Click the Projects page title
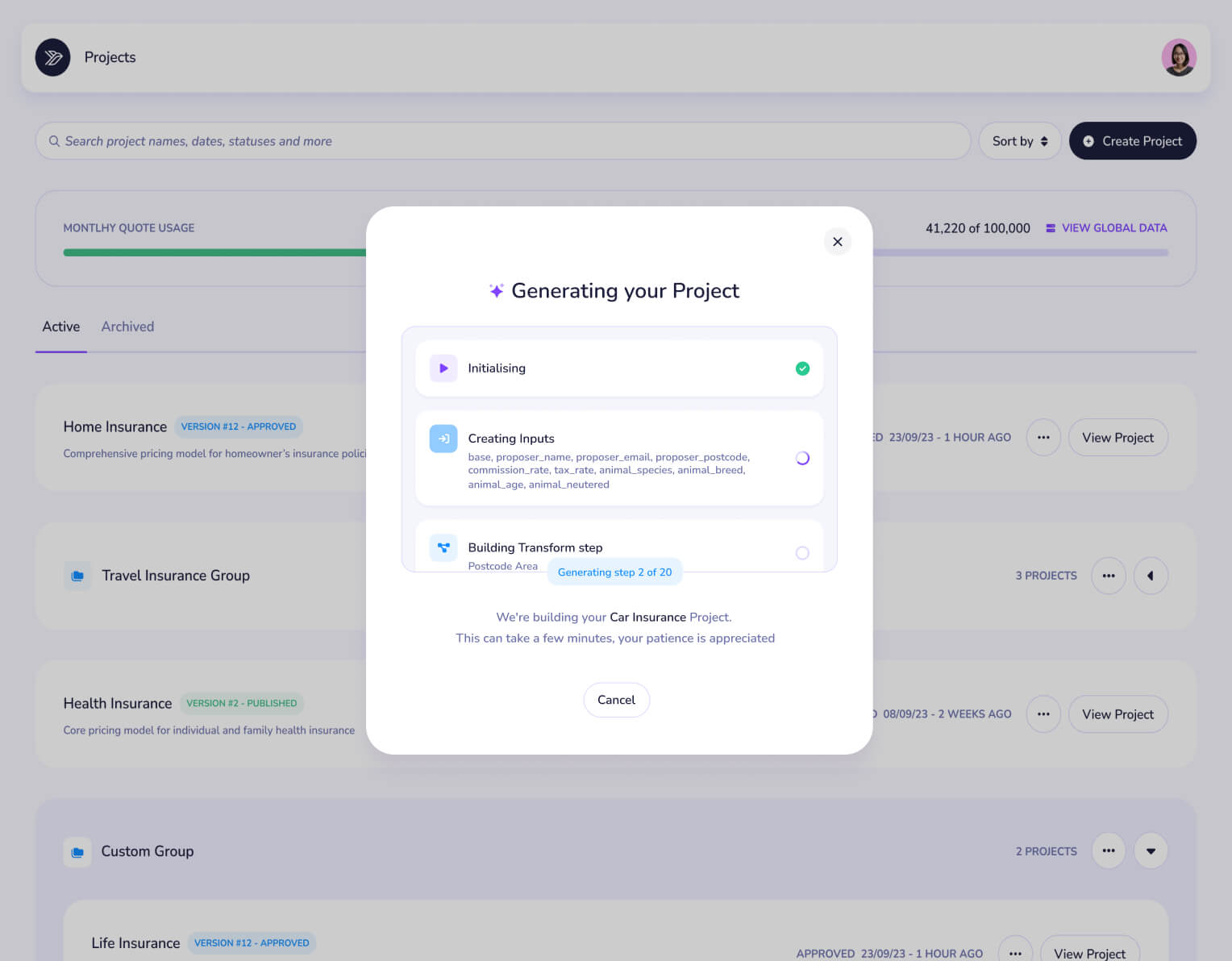This screenshot has width=1232, height=961. pyautogui.click(x=110, y=57)
